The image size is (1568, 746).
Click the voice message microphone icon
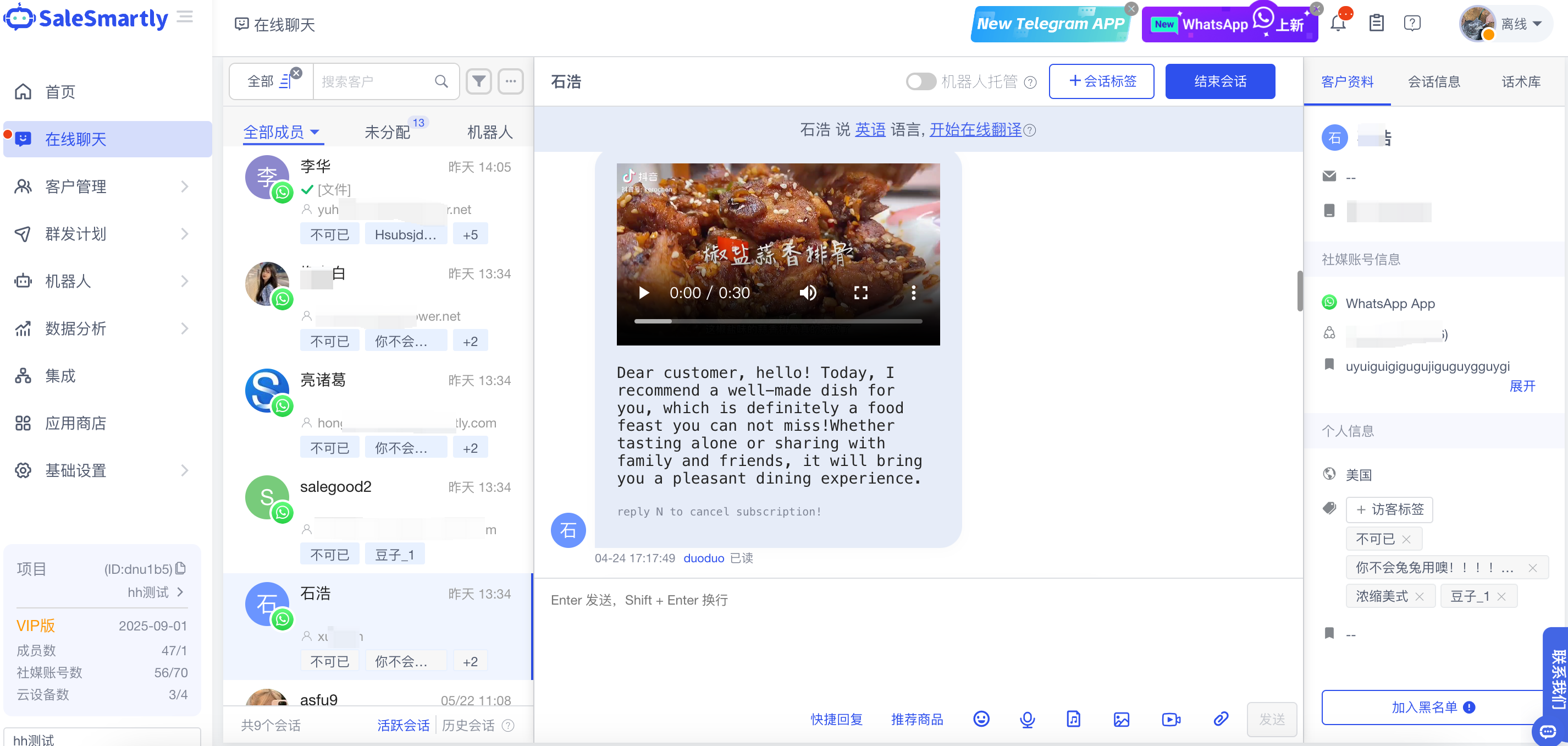[x=1027, y=719]
